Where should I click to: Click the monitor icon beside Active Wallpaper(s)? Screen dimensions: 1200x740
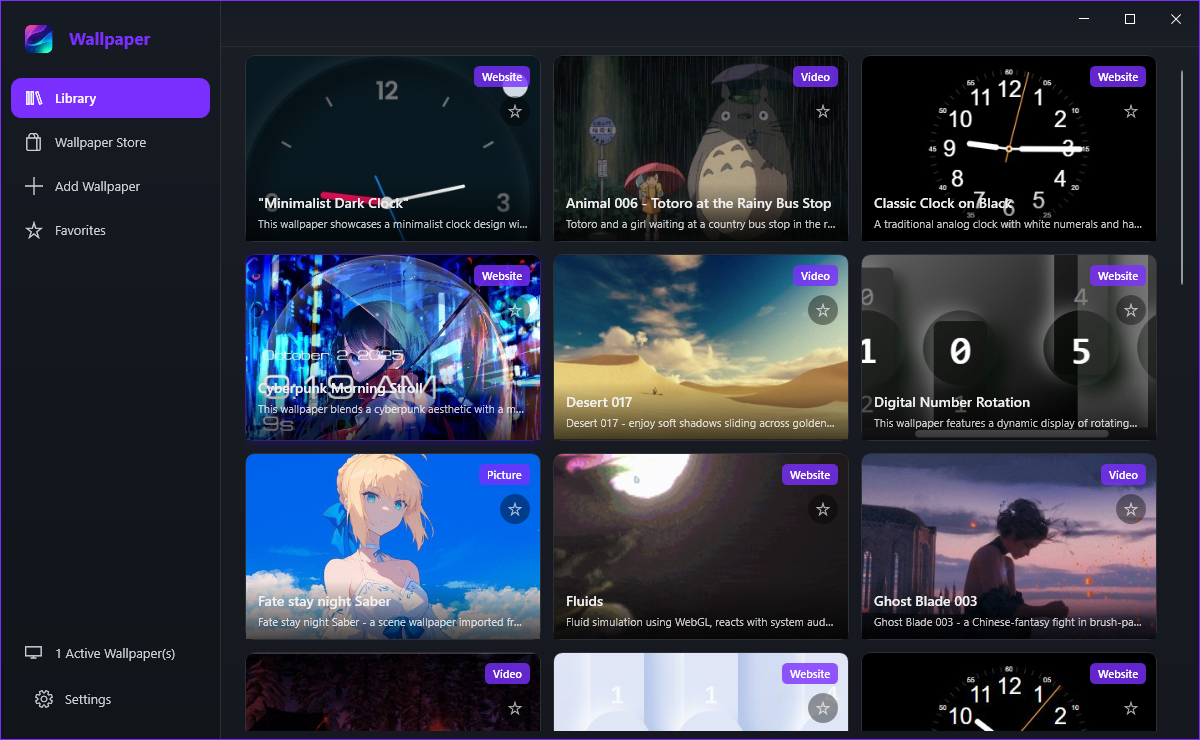pos(34,653)
